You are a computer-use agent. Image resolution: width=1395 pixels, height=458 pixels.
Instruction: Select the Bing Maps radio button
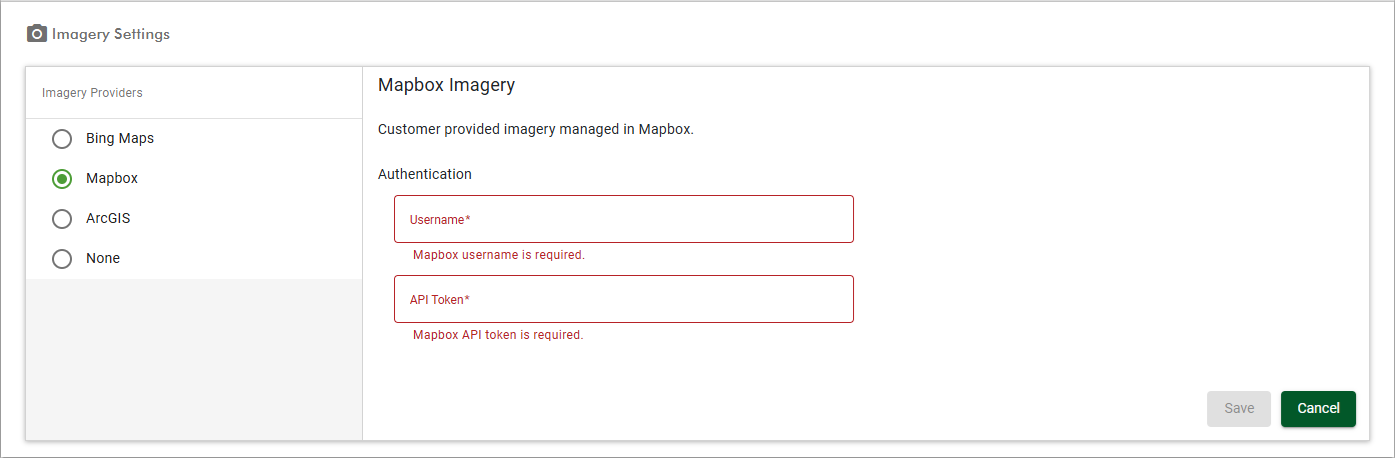62,138
